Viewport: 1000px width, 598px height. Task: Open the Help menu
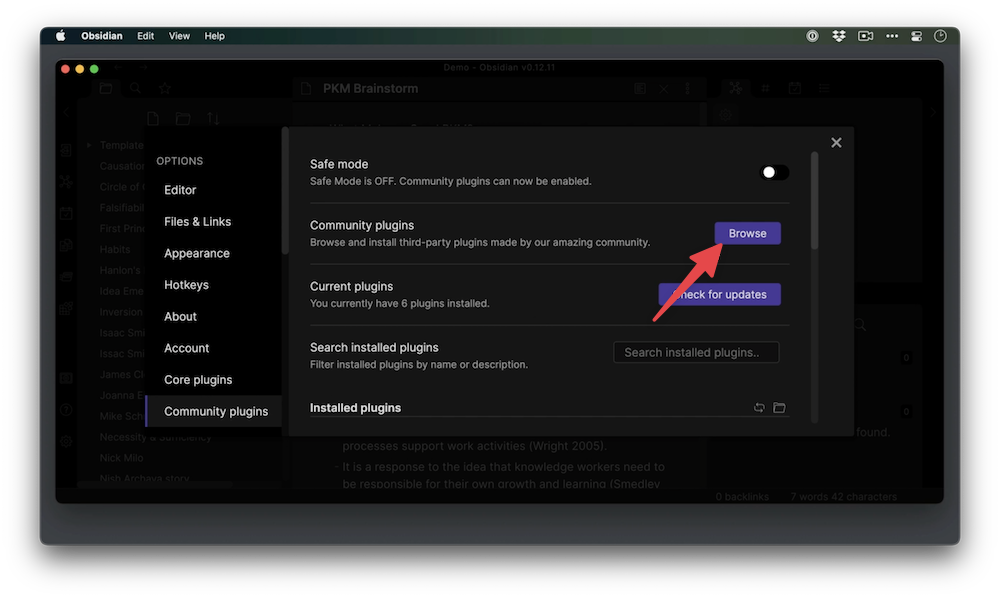pyautogui.click(x=214, y=36)
